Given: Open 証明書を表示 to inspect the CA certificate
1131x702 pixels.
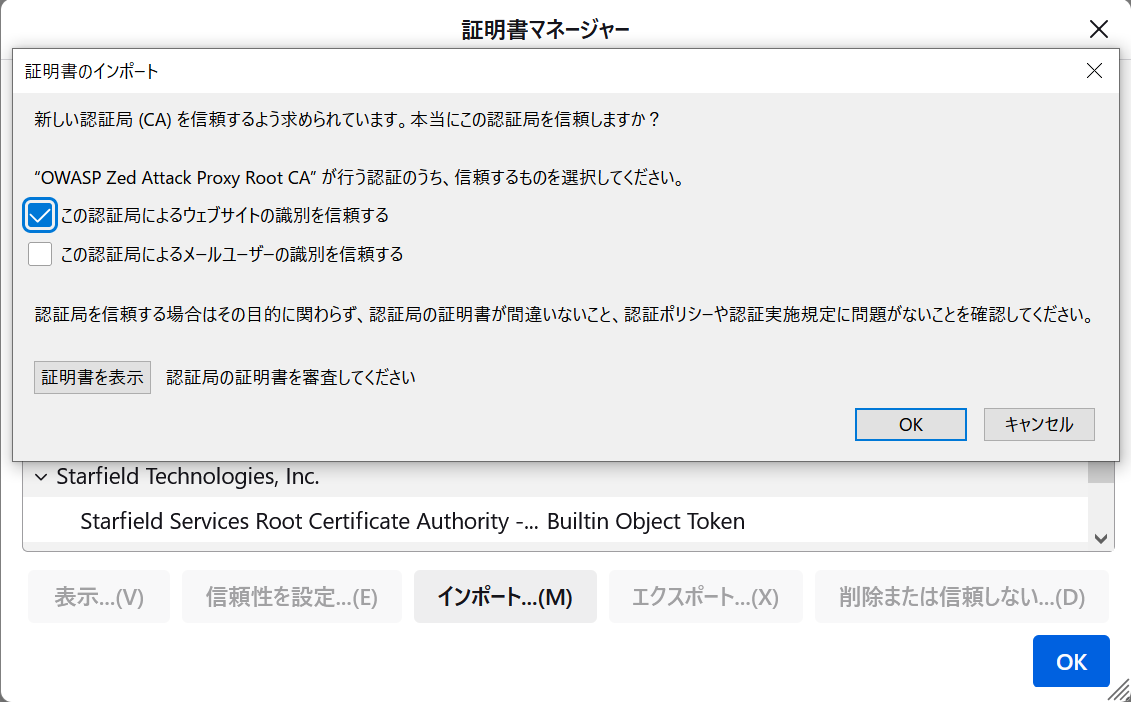Looking at the screenshot, I should 92,377.
